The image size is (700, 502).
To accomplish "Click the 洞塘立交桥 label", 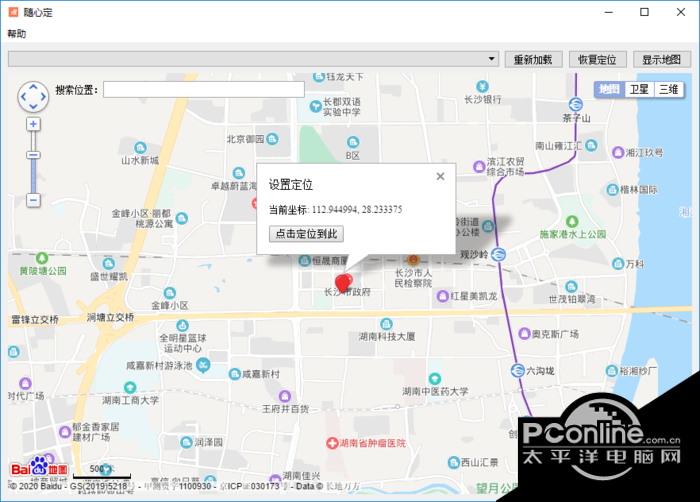I will (x=110, y=317).
